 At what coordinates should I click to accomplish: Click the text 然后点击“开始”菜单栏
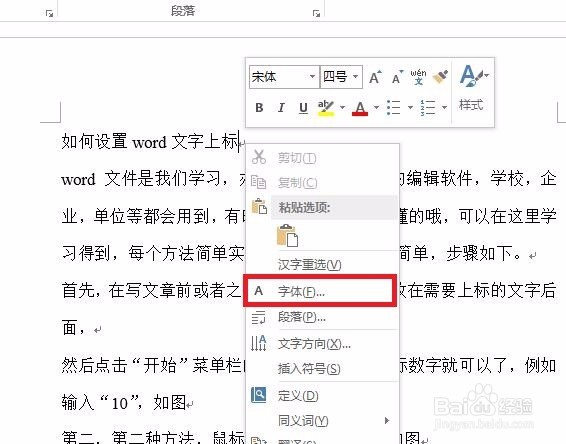[151, 365]
